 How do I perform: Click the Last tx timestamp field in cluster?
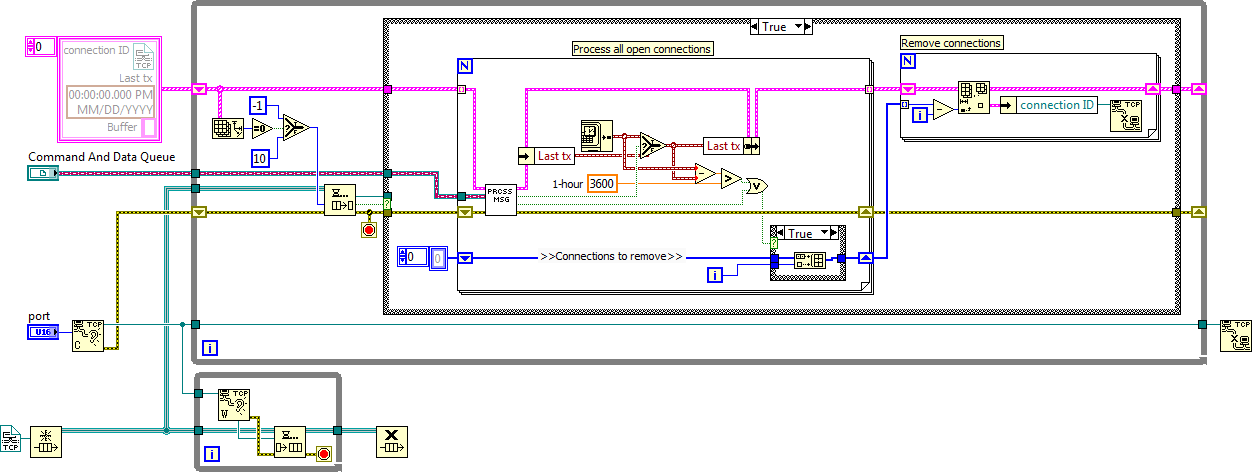tap(110, 101)
